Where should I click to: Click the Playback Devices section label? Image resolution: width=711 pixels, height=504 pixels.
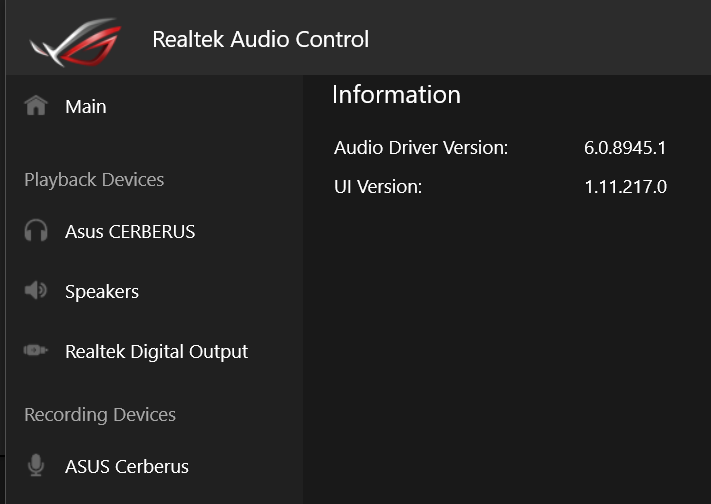(x=94, y=180)
